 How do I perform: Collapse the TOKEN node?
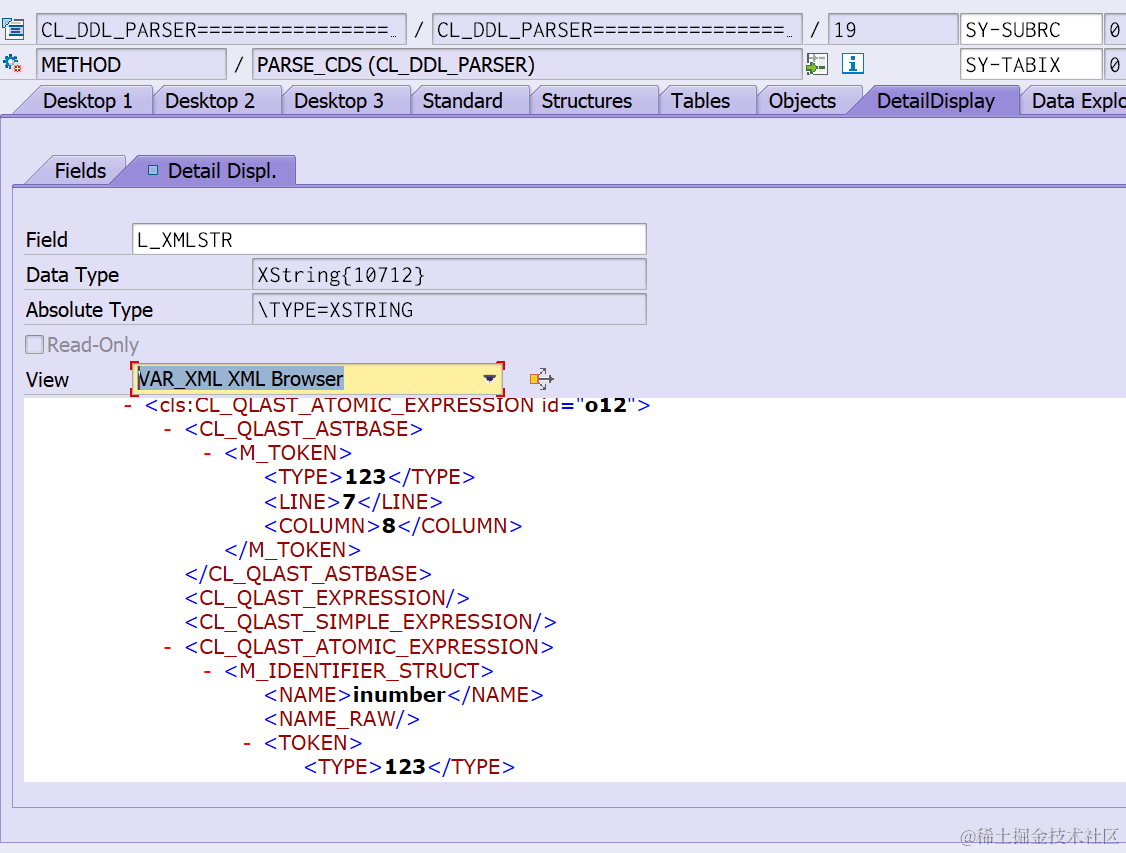click(246, 743)
